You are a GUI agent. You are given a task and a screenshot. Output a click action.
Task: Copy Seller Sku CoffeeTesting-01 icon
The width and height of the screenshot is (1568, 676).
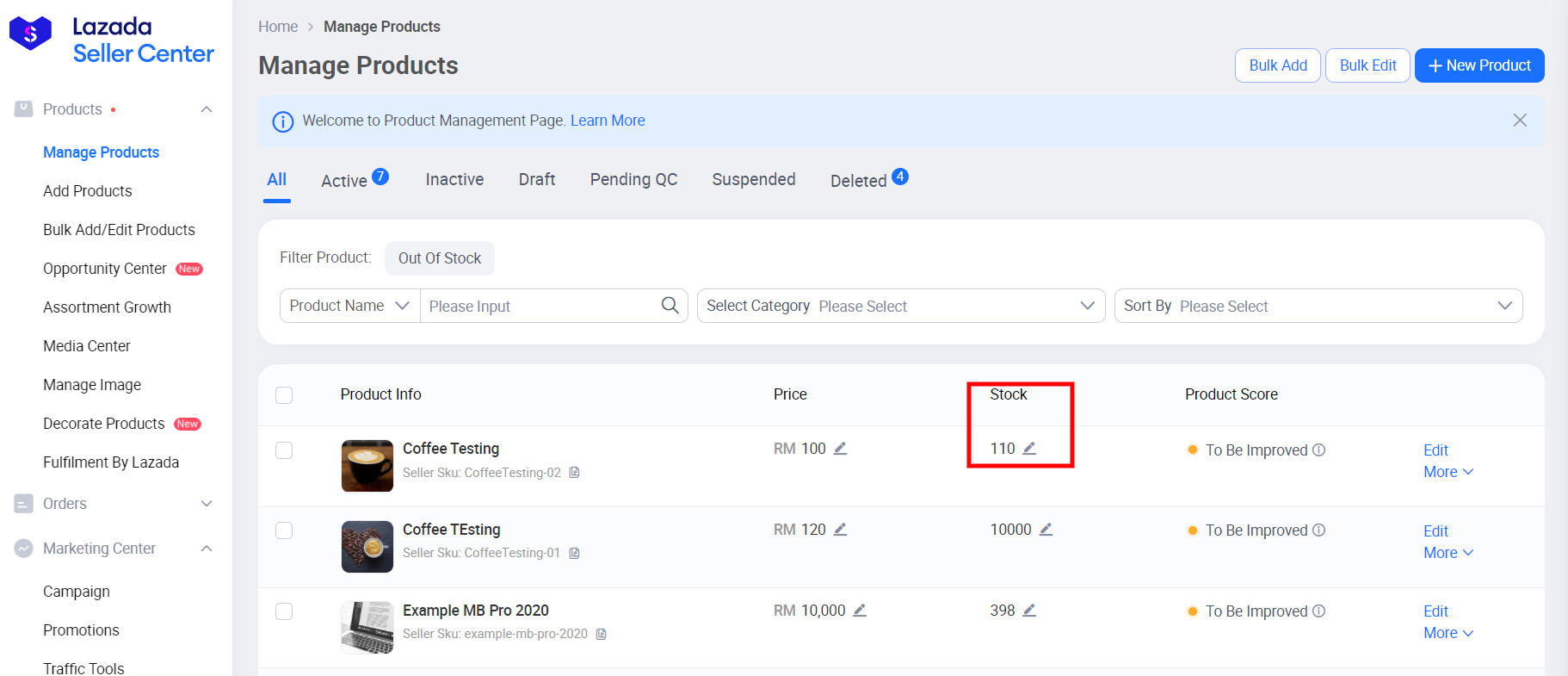coord(574,553)
